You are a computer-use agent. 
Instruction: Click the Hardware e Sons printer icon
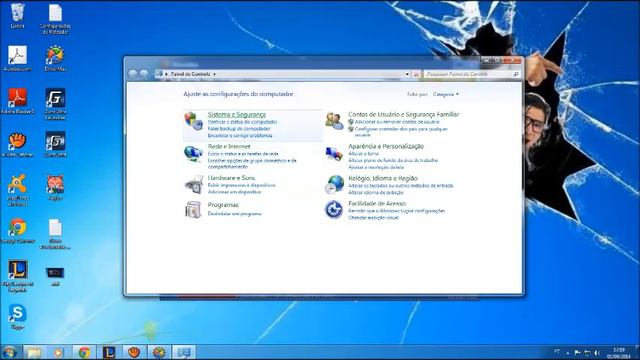pyautogui.click(x=194, y=184)
